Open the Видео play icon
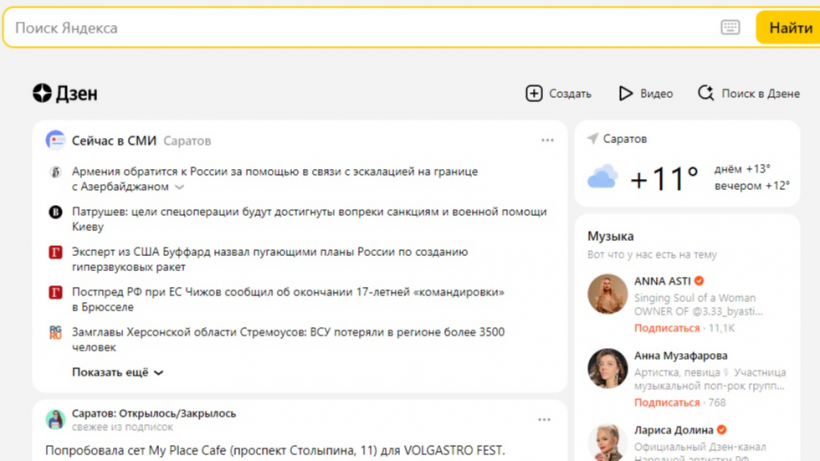Viewport: 820px width, 461px height. [x=625, y=94]
